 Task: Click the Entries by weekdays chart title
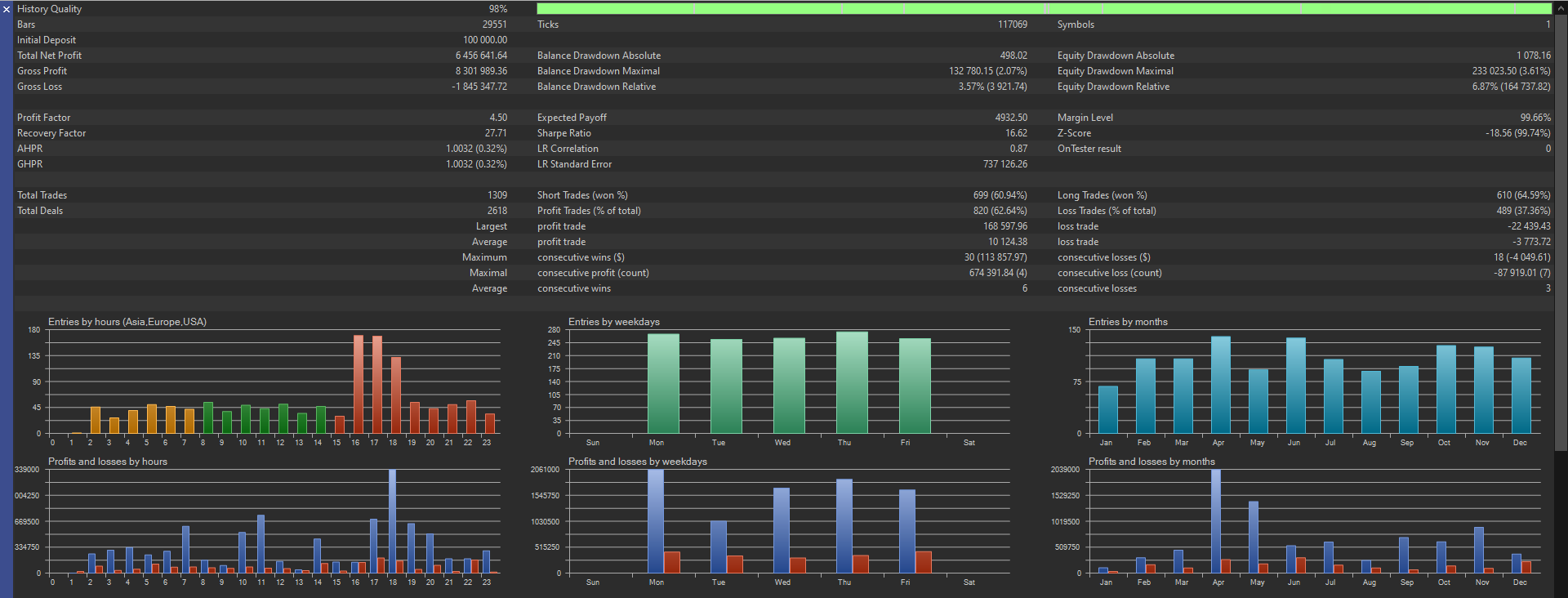tap(614, 322)
